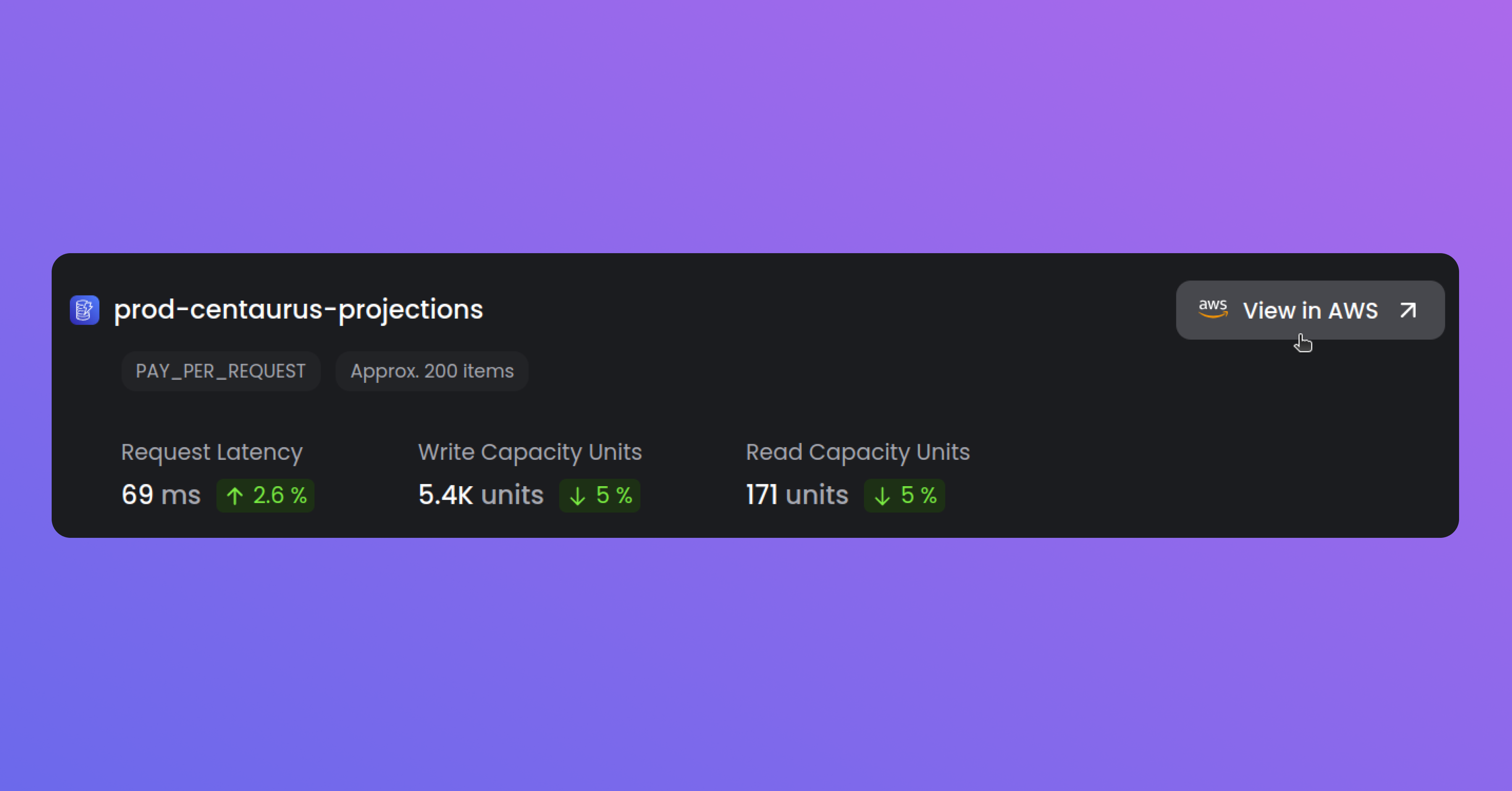Click the 5 % read capacity change badge
This screenshot has height=791, width=1512.
(904, 496)
